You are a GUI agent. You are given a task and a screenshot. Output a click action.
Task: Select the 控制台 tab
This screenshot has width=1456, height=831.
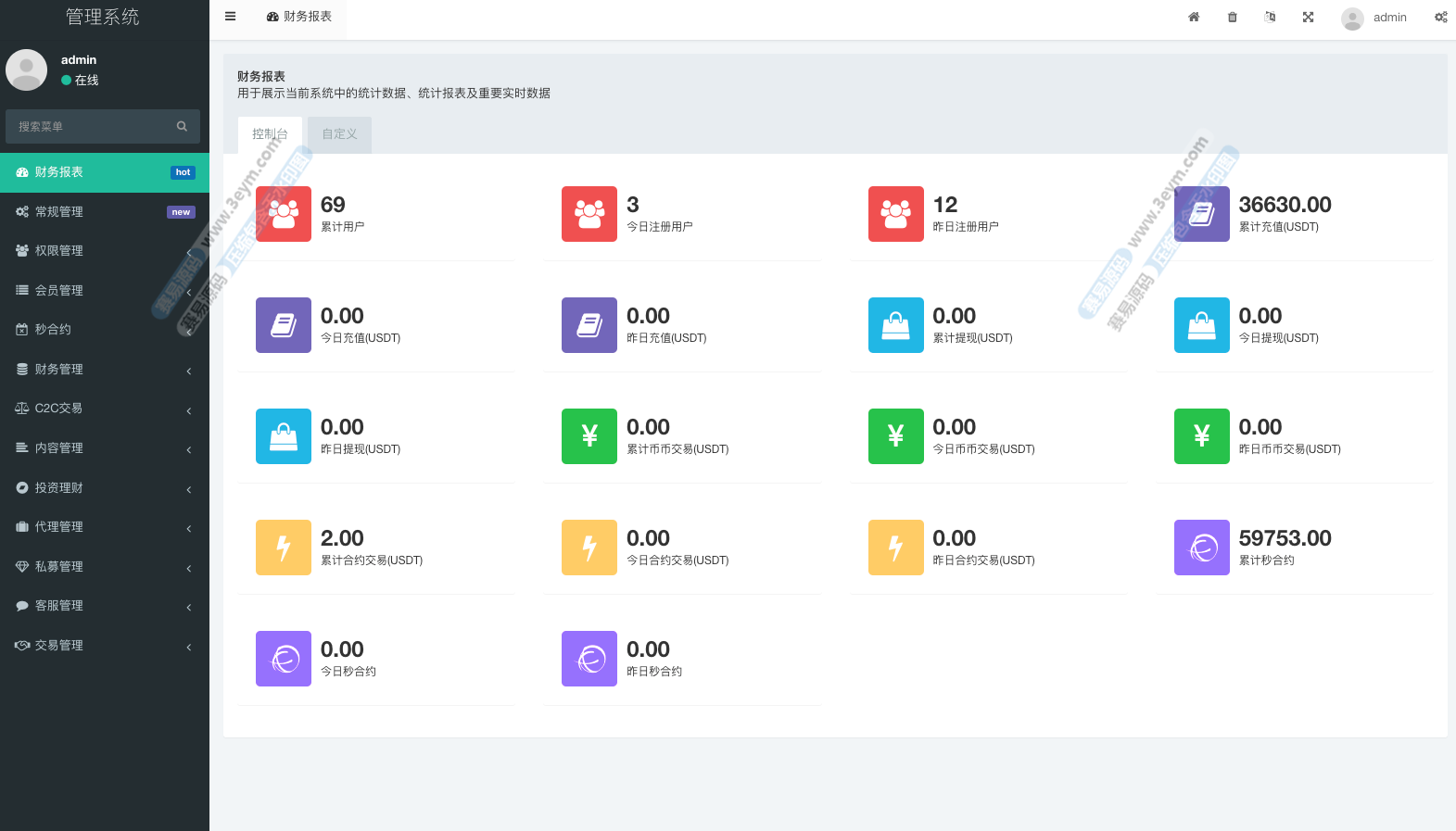click(270, 134)
